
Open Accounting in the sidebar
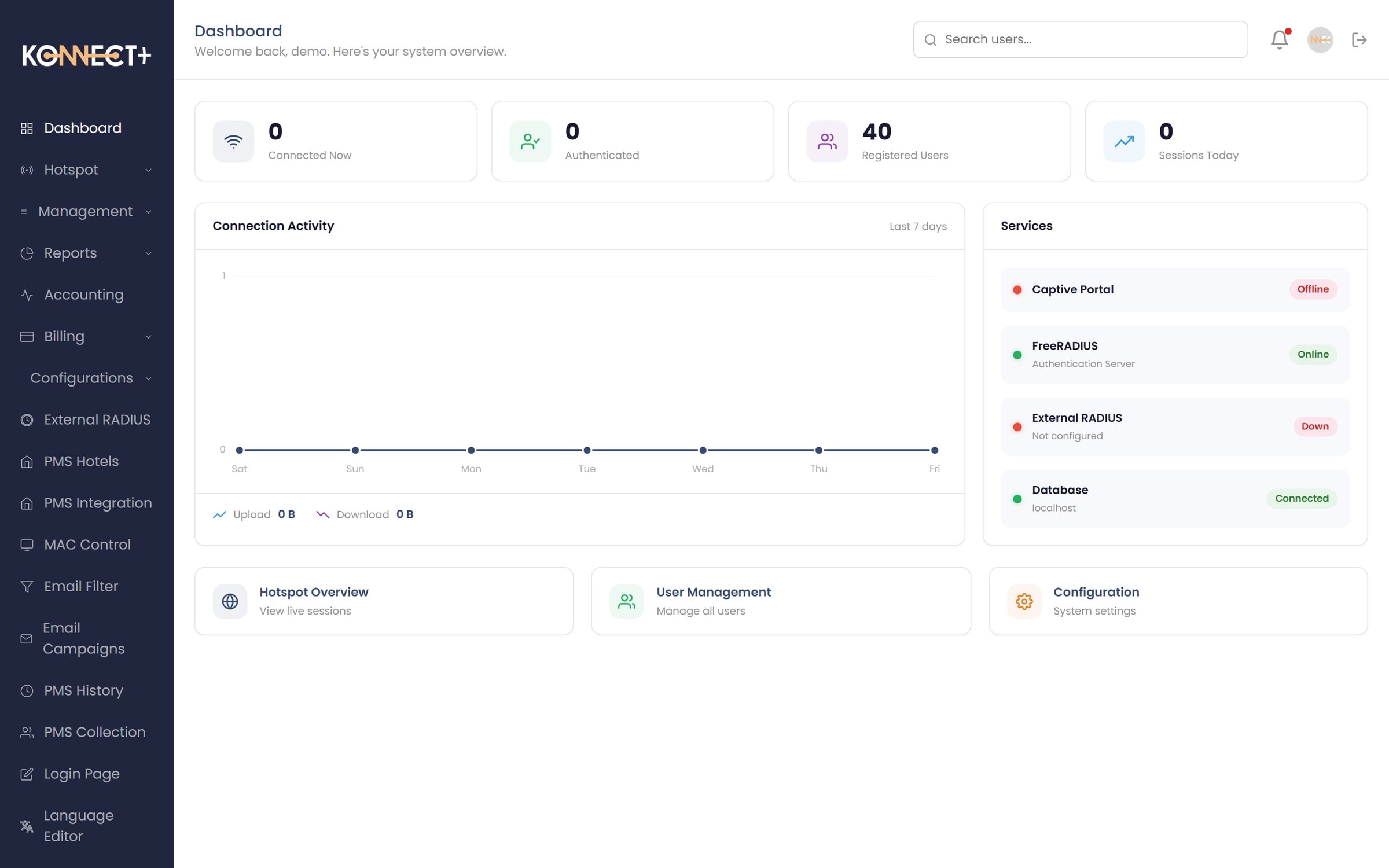pyautogui.click(x=87, y=295)
